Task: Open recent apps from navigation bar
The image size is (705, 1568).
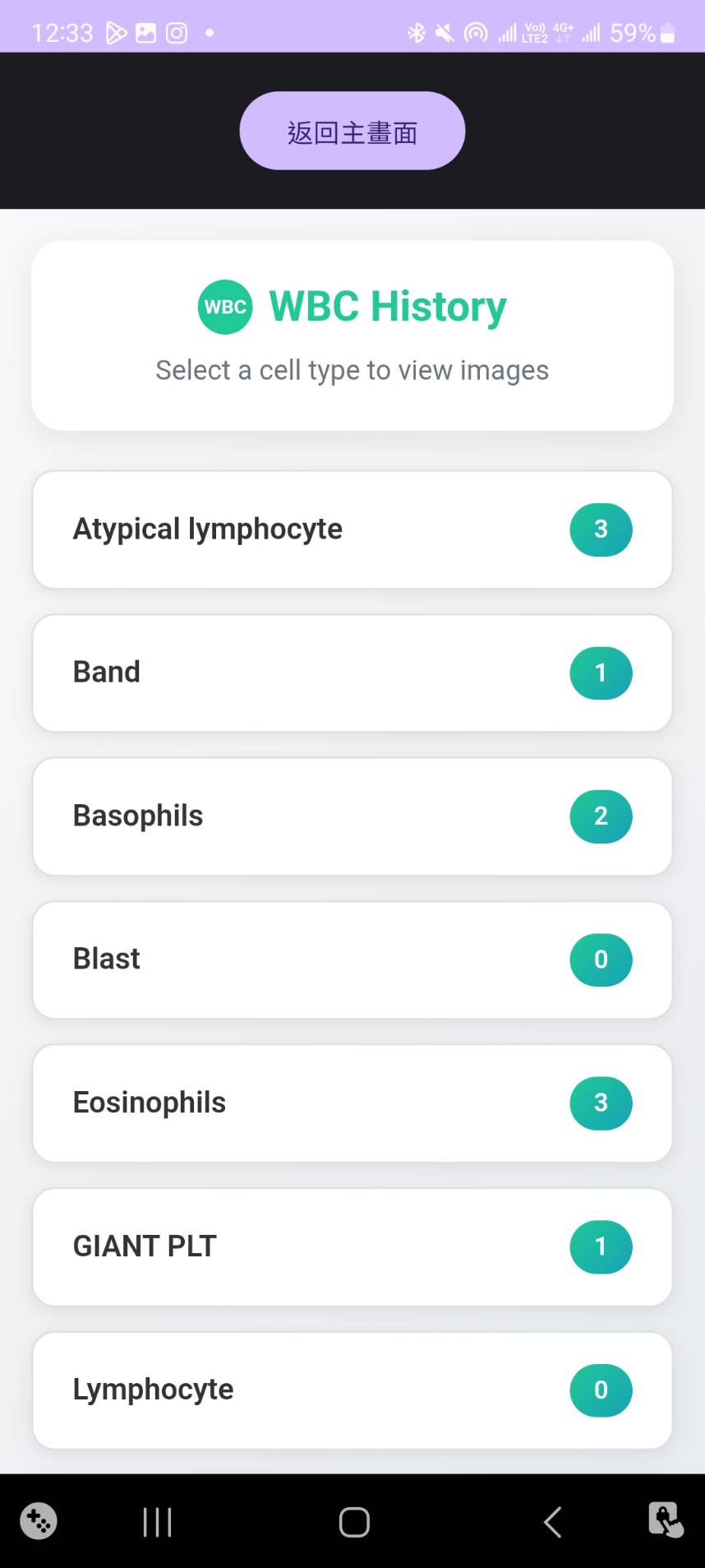Action: click(x=157, y=1522)
